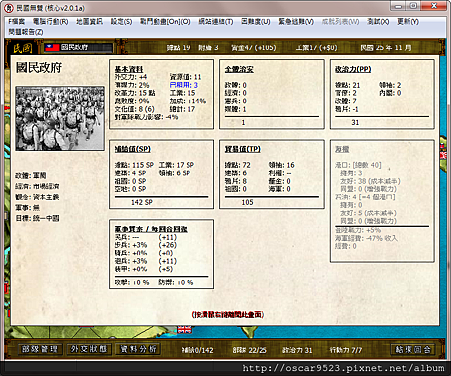451x376 pixels.
Task: Click the large 國民政府 heading
Action: pyautogui.click(x=39, y=68)
